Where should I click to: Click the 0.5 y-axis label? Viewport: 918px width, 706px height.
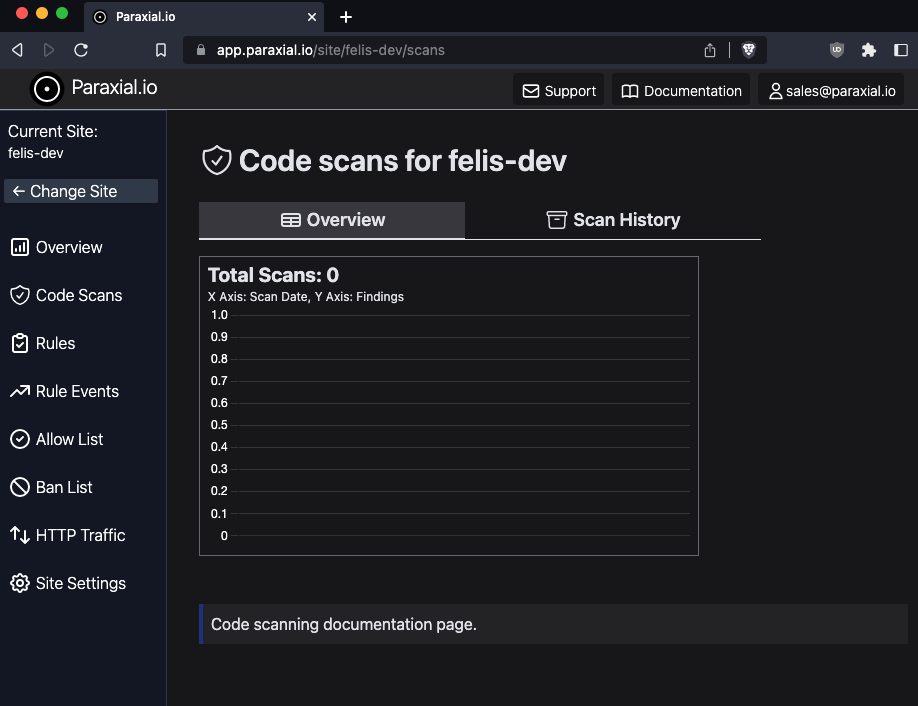tap(219, 425)
